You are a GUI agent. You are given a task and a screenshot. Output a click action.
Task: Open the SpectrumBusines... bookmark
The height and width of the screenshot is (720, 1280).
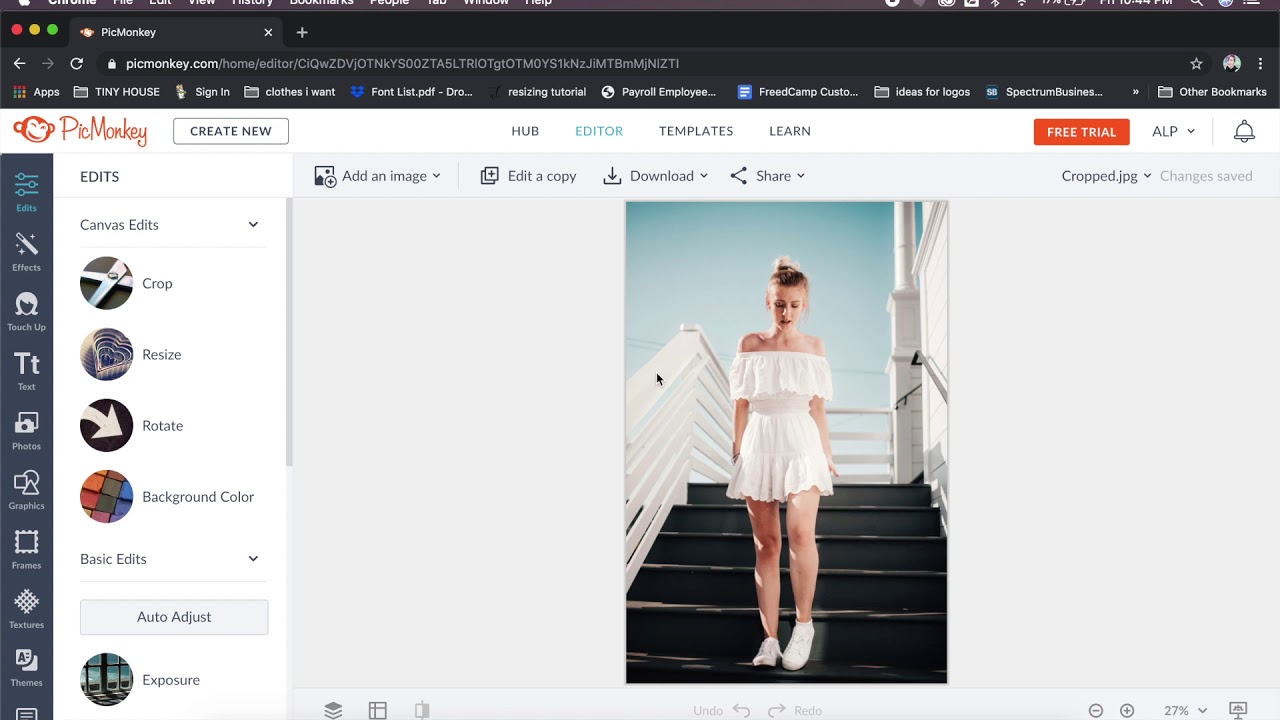1044,92
